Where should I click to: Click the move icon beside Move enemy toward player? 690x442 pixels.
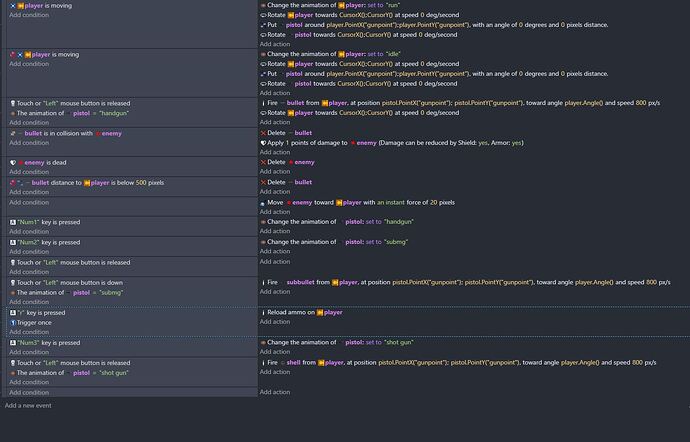tap(263, 202)
